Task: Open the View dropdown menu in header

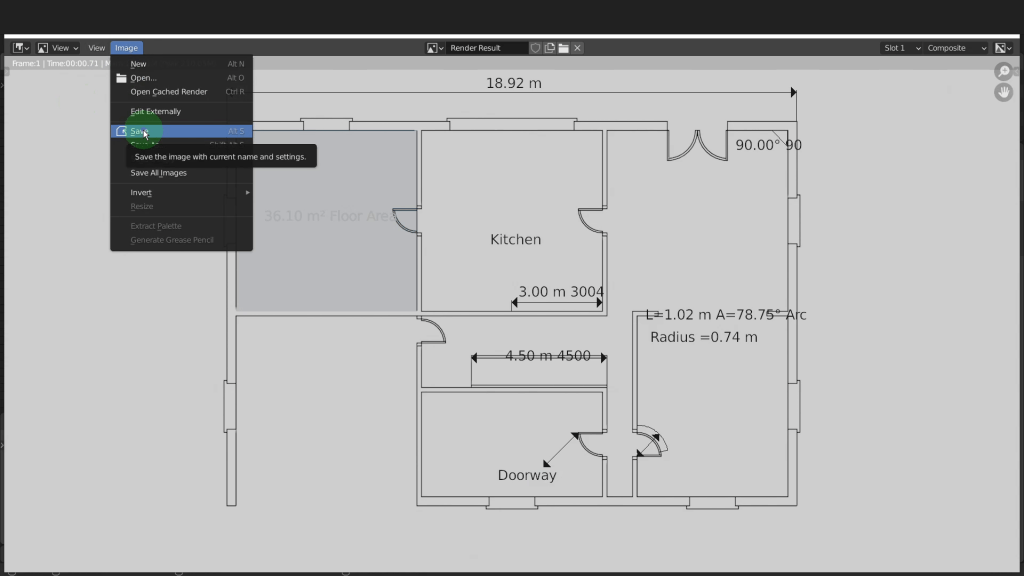Action: tap(96, 48)
